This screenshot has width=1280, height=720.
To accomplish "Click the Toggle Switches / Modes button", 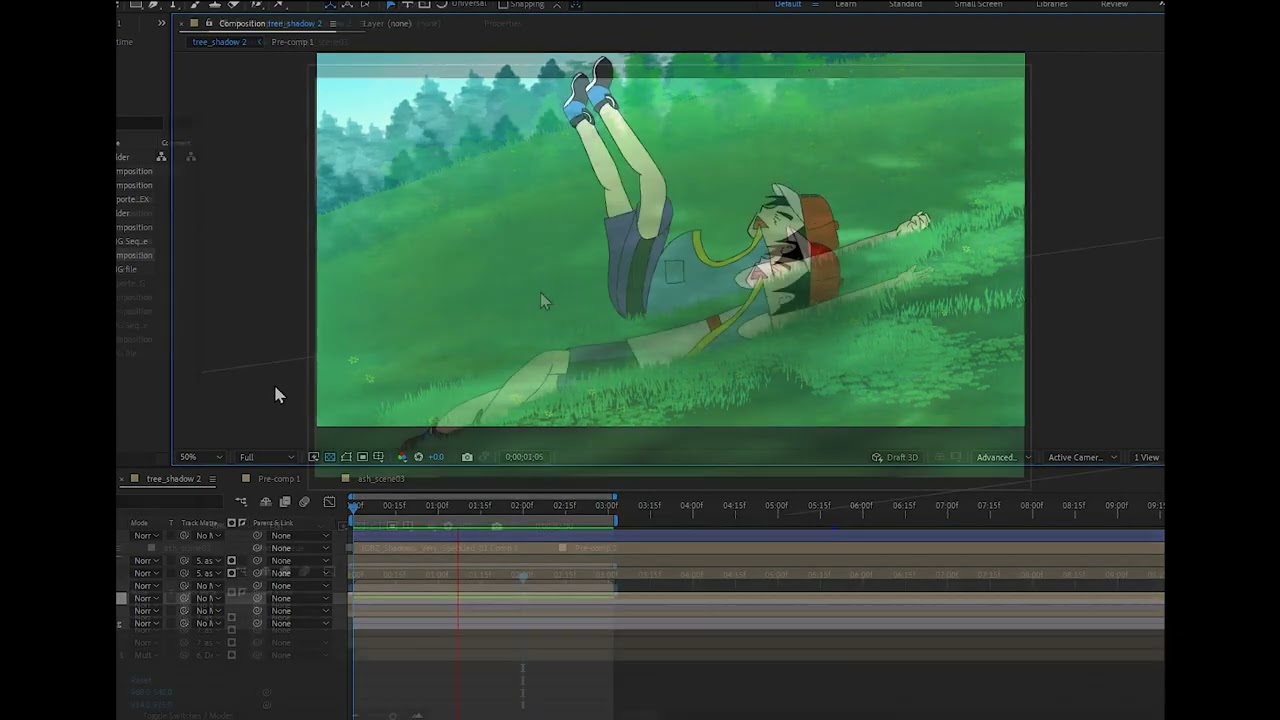I will click(190, 715).
